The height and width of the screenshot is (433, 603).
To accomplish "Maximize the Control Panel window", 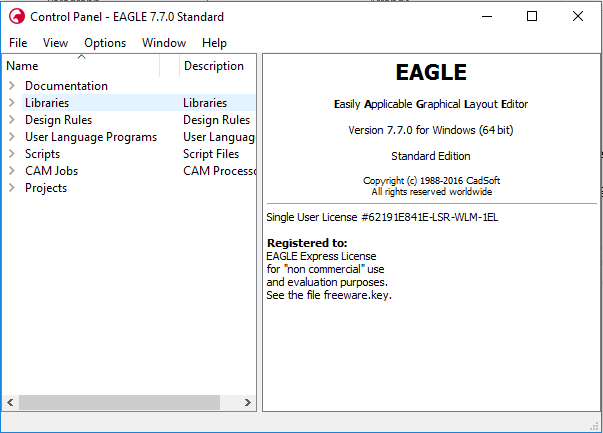I will coord(532,17).
